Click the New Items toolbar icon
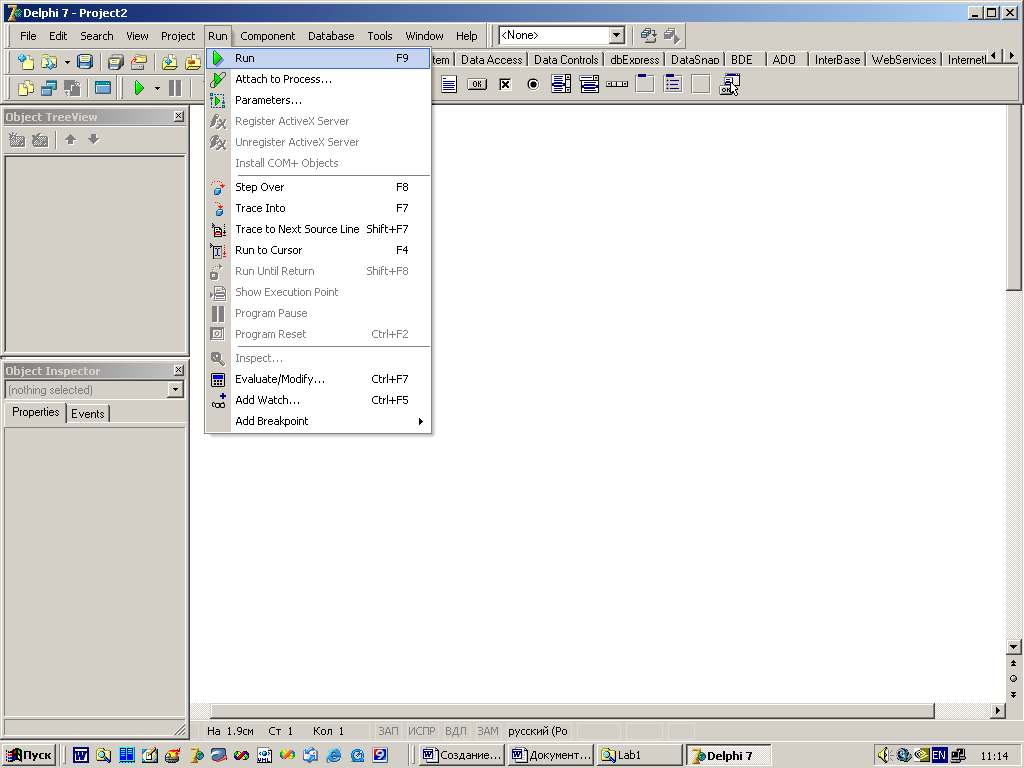Viewport: 1024px width, 768px height. [26, 61]
